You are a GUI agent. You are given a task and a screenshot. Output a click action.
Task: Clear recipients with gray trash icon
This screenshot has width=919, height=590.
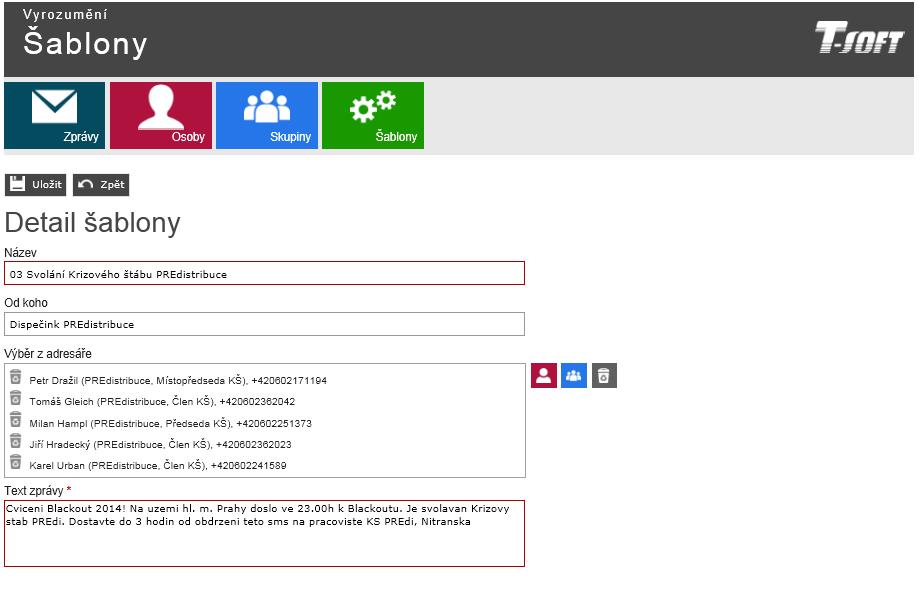click(604, 376)
